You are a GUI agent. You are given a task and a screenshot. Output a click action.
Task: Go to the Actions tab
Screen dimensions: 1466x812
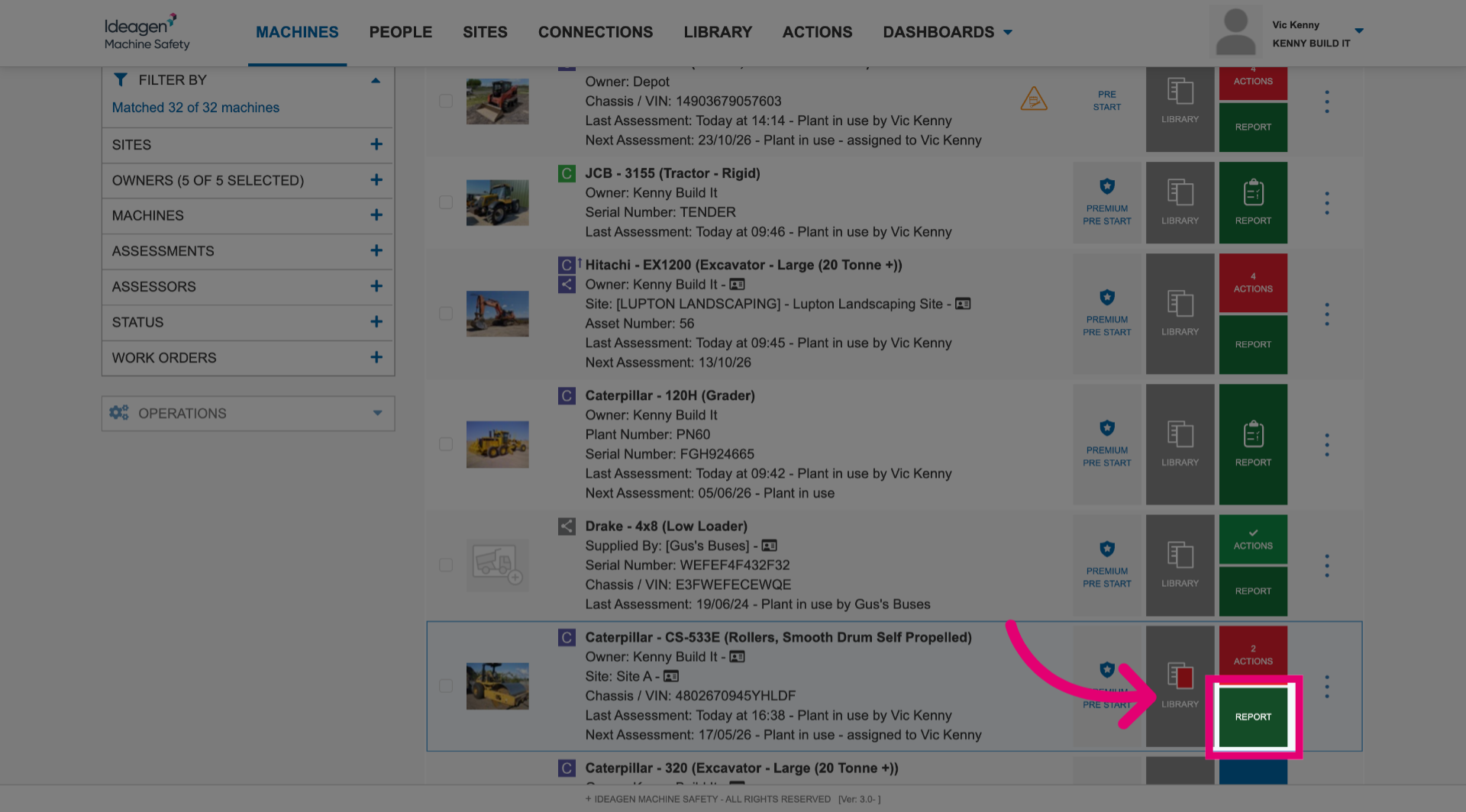817,32
